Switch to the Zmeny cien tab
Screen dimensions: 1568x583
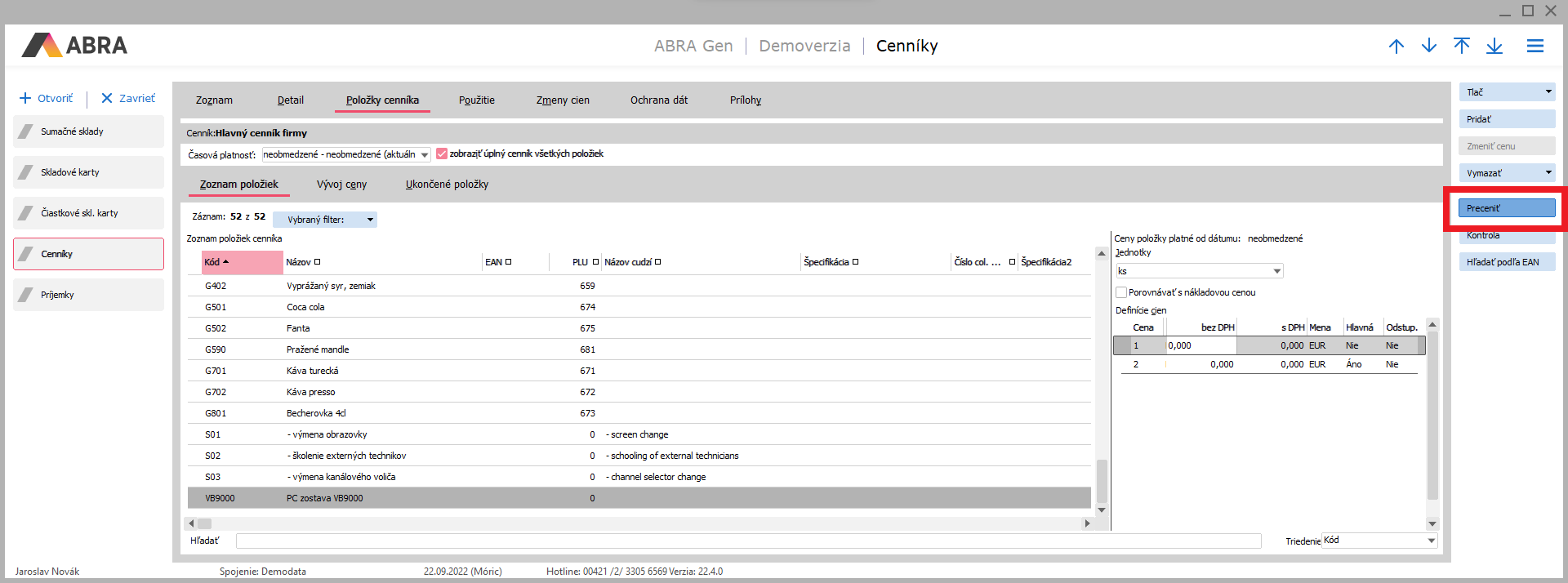point(563,100)
